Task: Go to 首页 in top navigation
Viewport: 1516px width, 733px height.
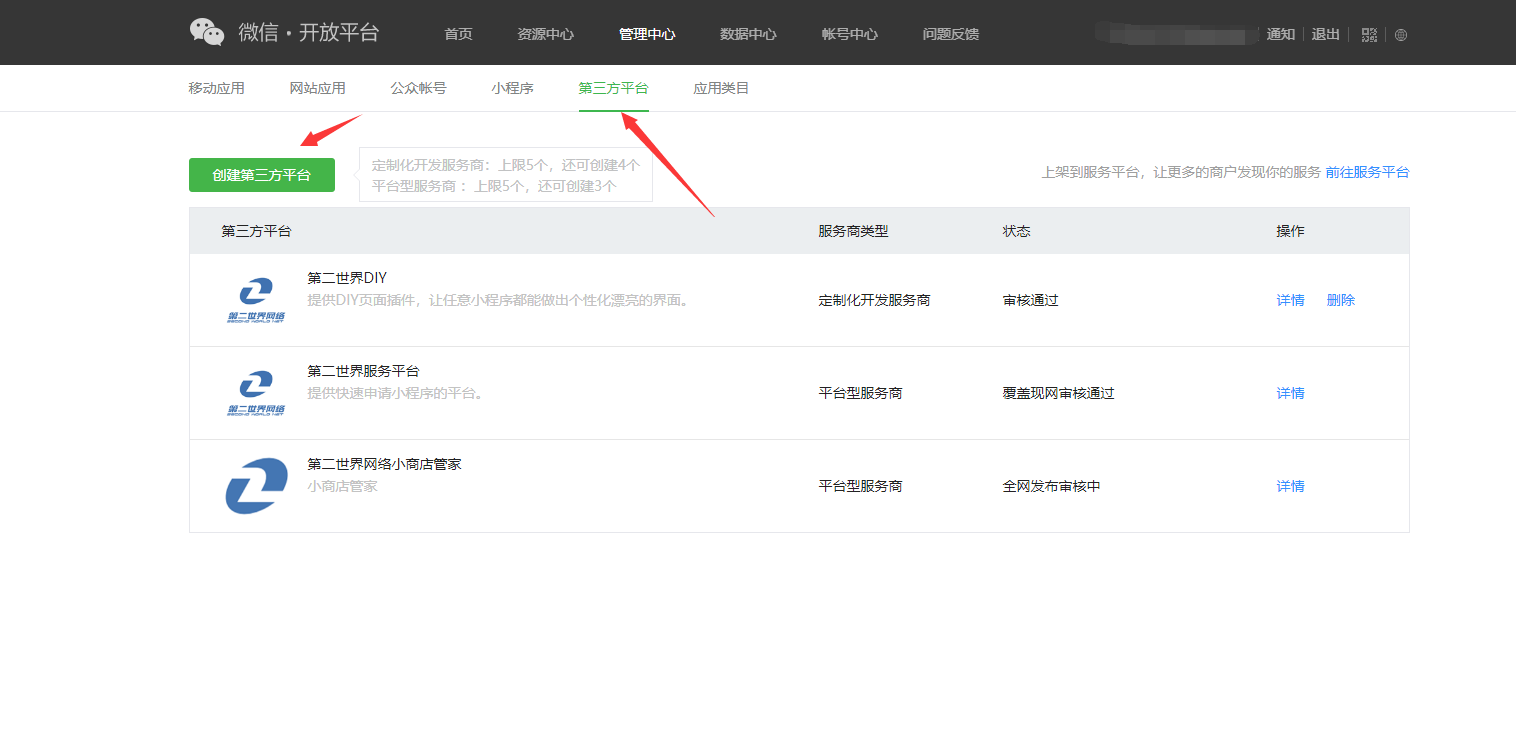Action: coord(458,34)
